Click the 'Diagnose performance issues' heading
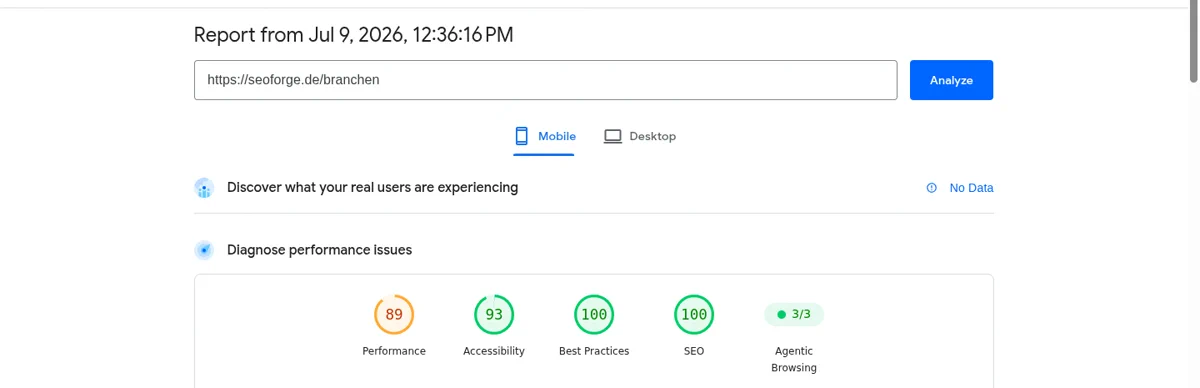Image resolution: width=1200 pixels, height=388 pixels. coord(319,250)
